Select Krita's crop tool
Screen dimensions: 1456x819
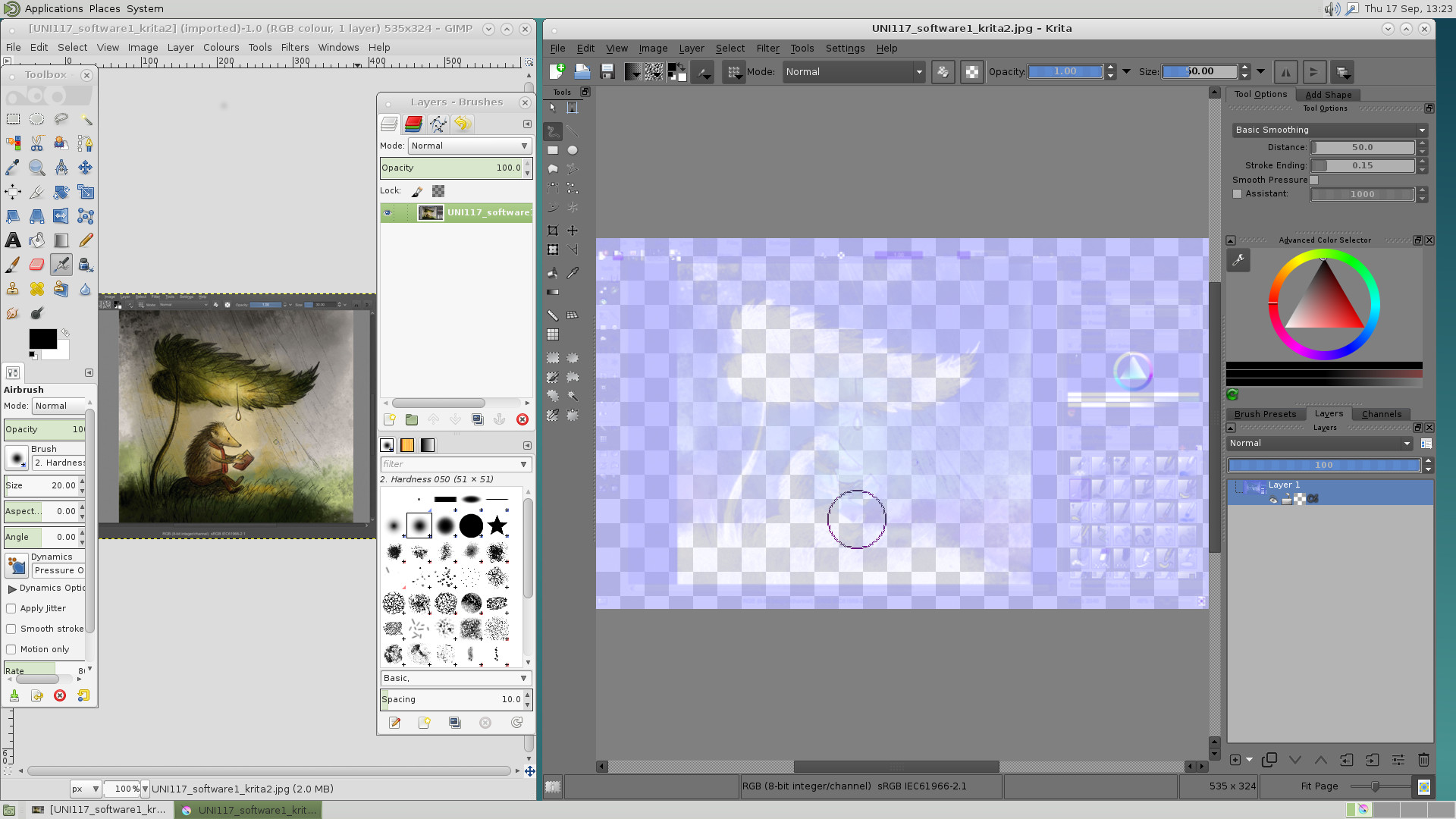click(x=553, y=231)
